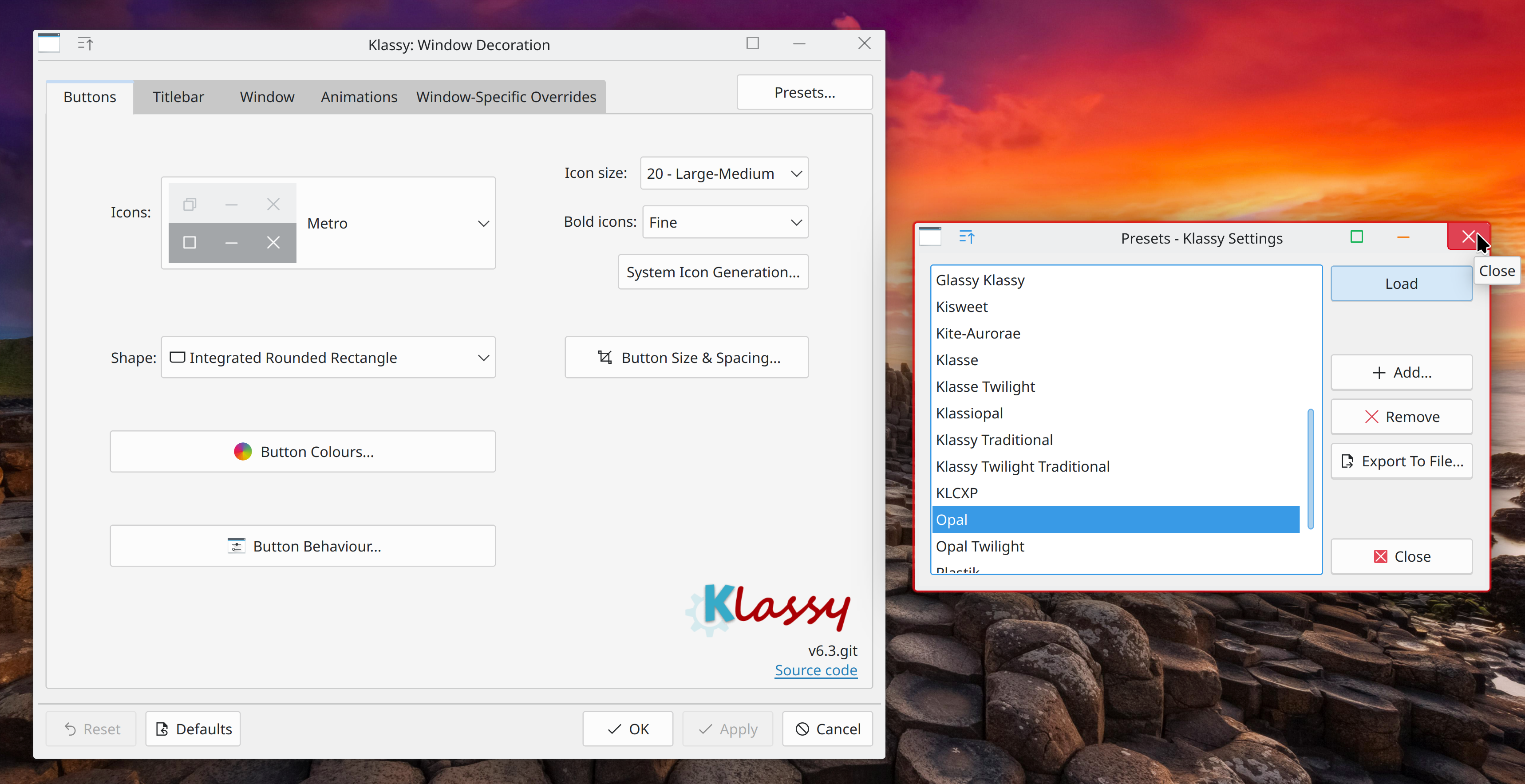Open window menu icon of Klassy Window Decoration
The height and width of the screenshot is (784, 1525).
48,44
